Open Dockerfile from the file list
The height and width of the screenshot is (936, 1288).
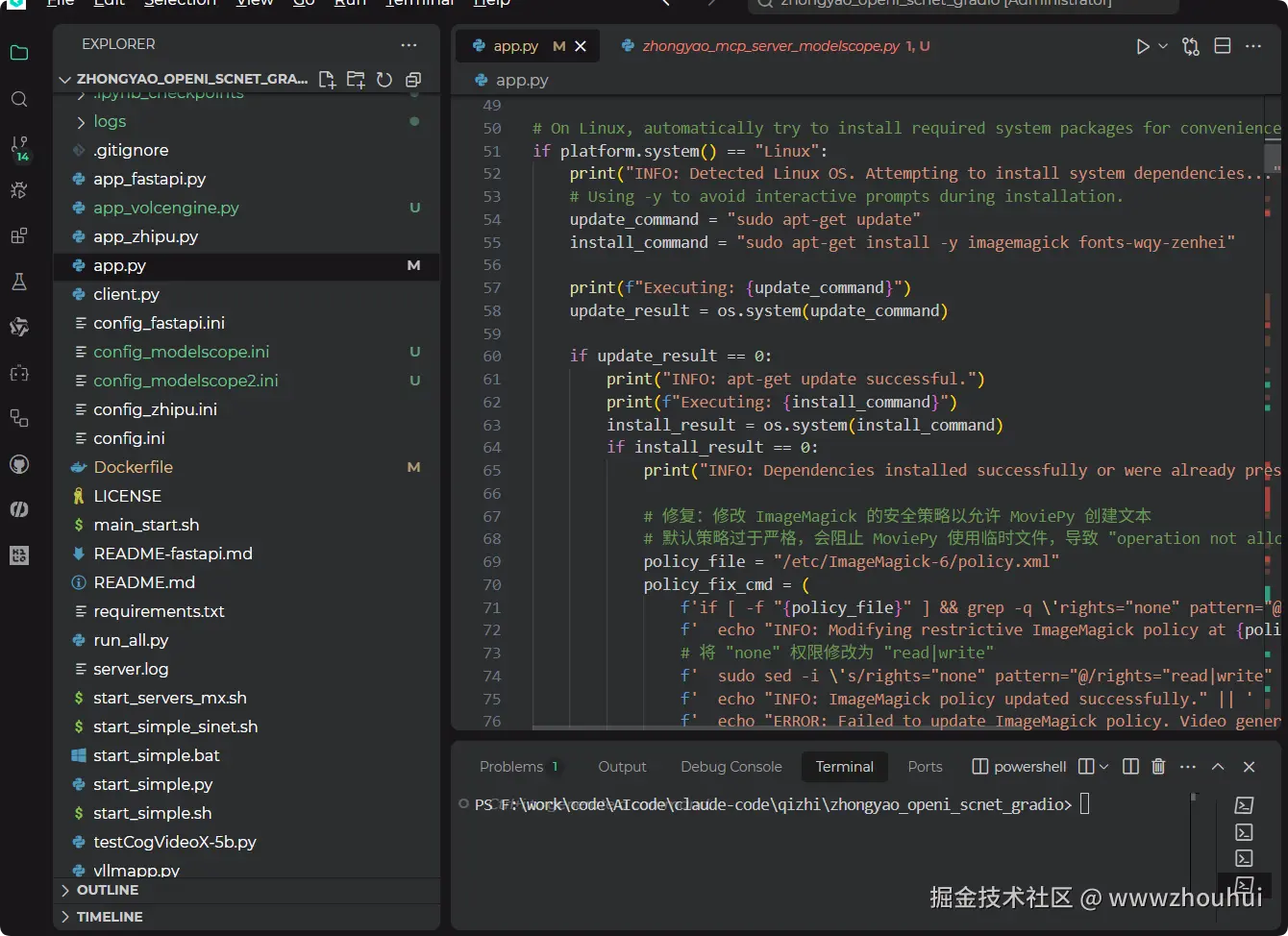[x=133, y=467]
